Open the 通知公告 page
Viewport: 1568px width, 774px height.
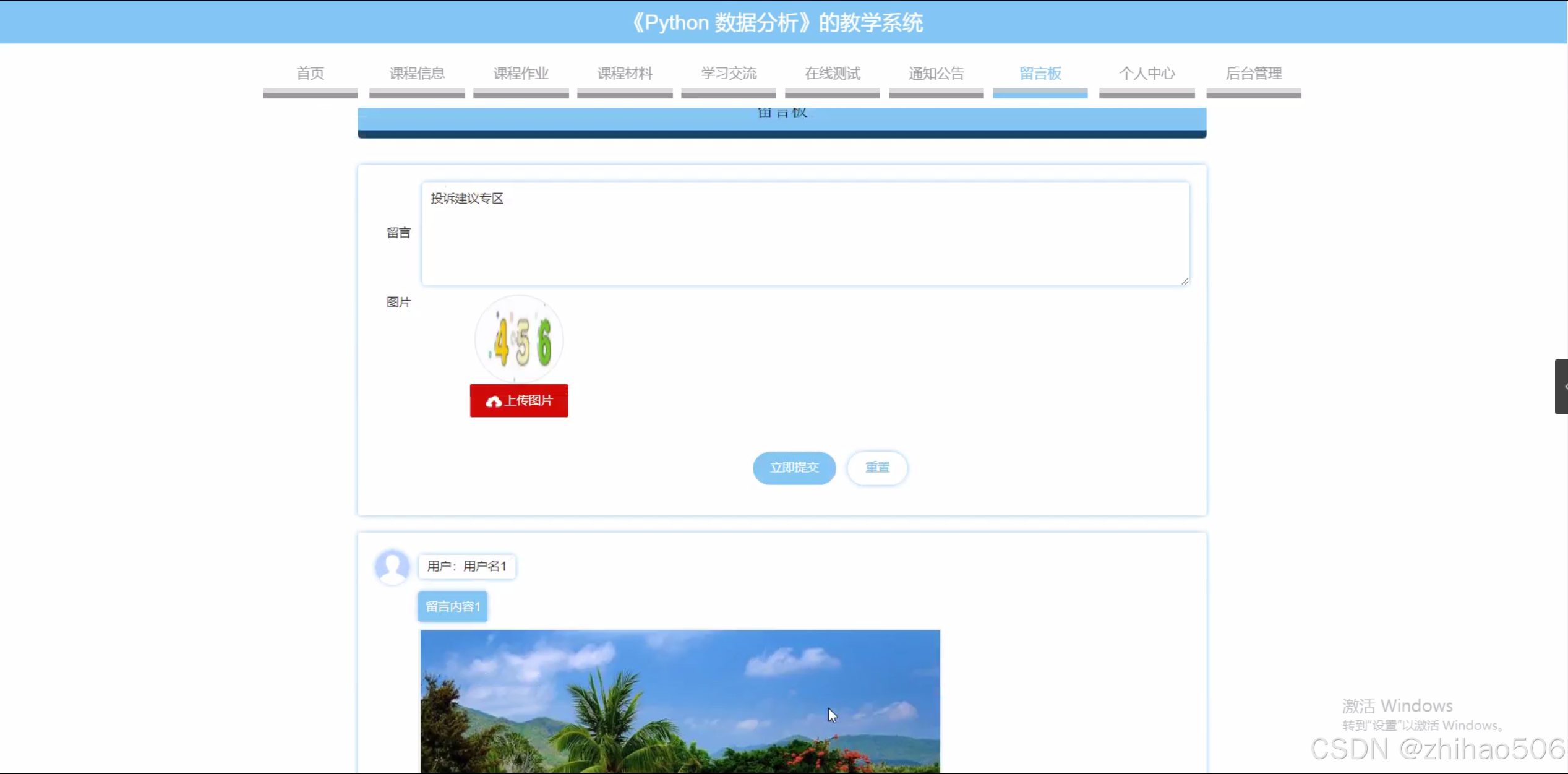935,73
